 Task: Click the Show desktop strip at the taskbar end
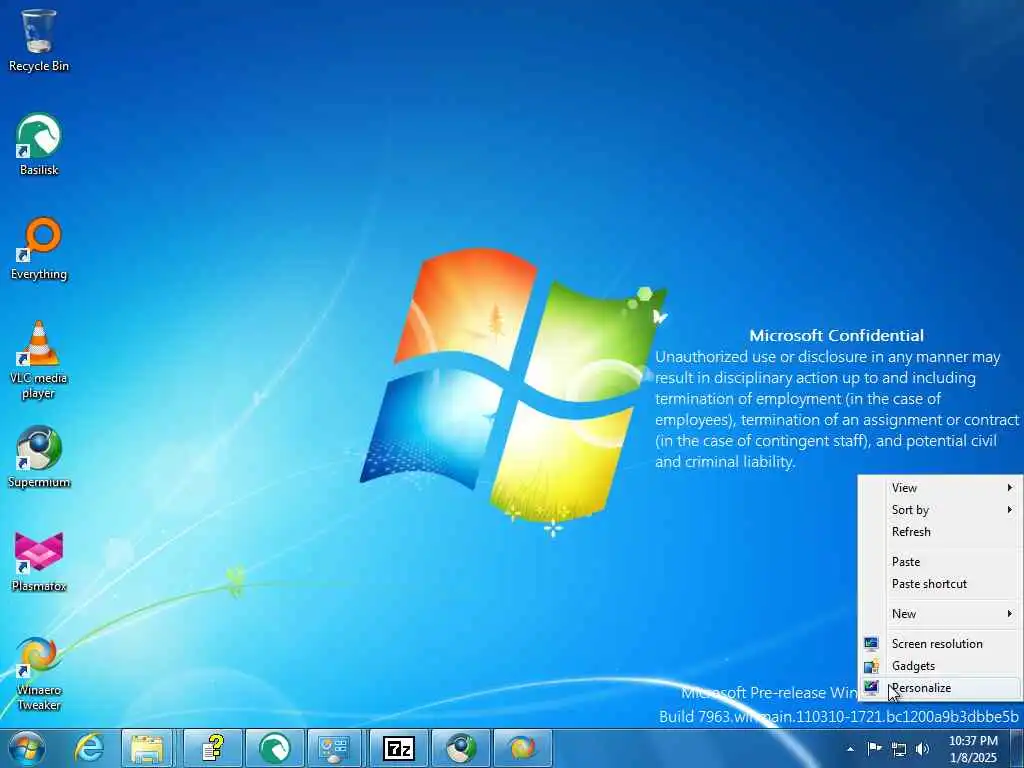(x=1017, y=748)
